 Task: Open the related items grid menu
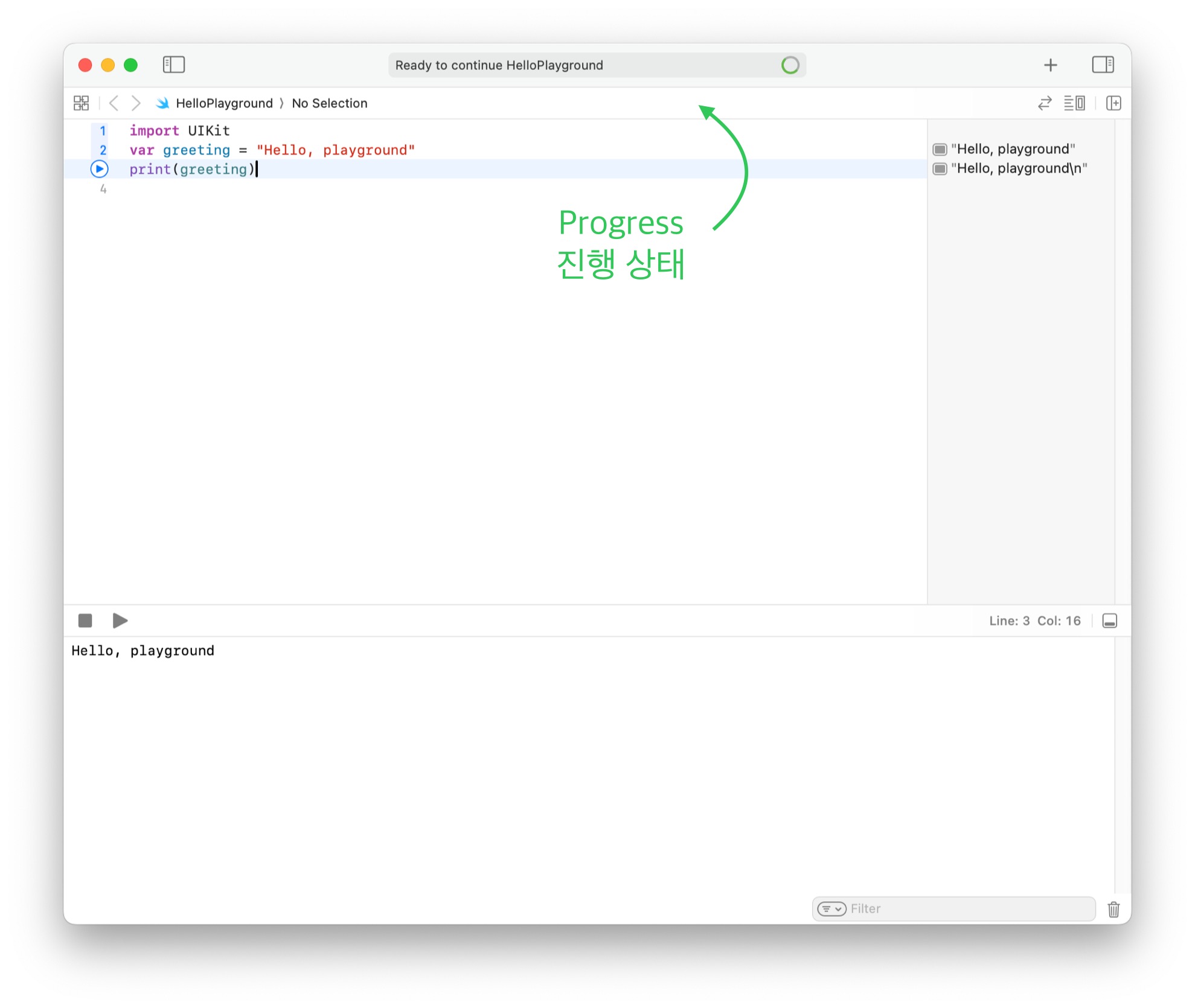(81, 103)
